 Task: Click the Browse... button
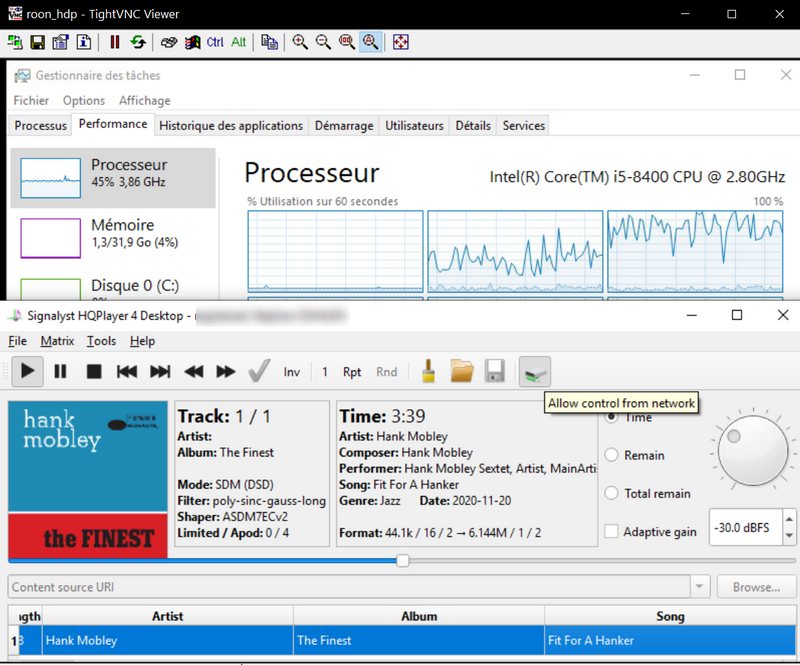[756, 587]
